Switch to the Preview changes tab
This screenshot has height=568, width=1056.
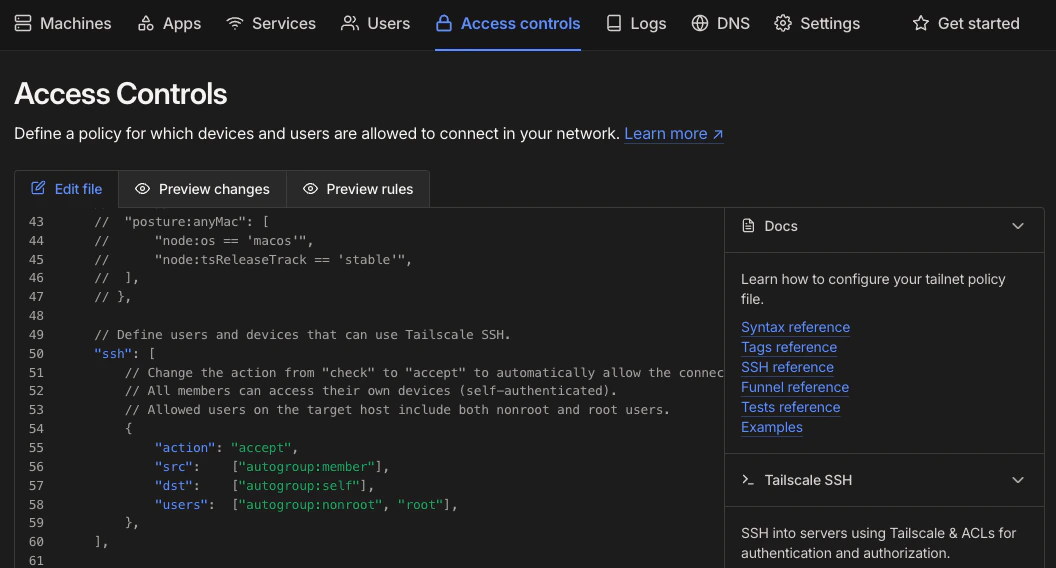202,189
